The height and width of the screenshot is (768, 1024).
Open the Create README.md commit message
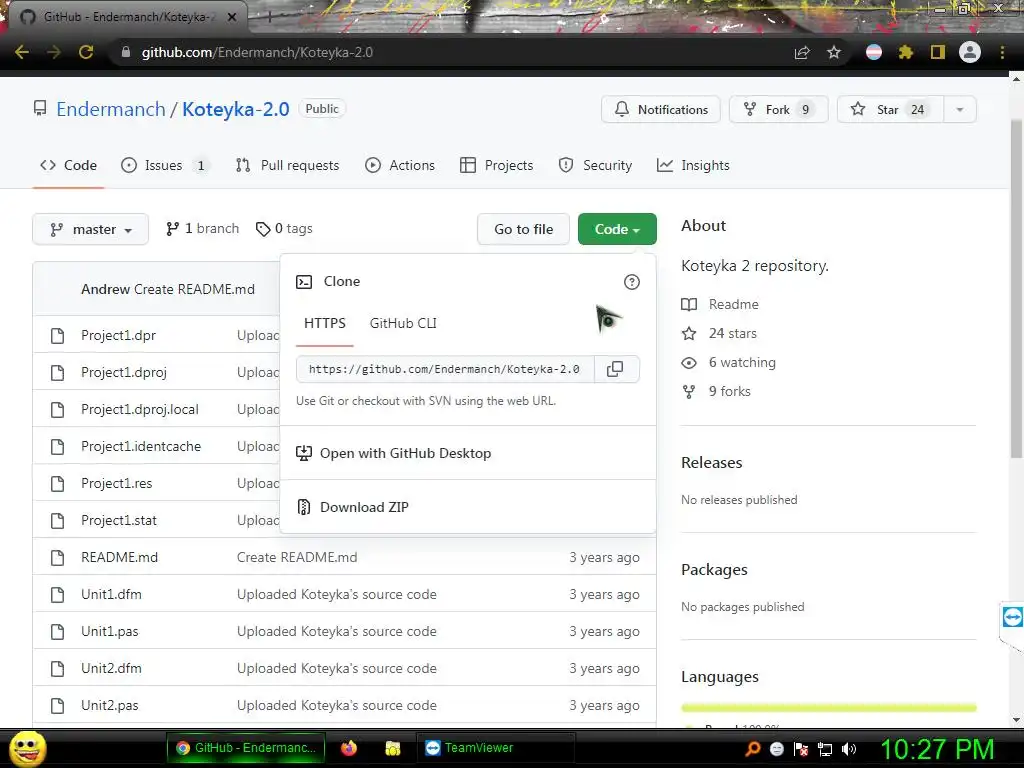click(x=297, y=558)
